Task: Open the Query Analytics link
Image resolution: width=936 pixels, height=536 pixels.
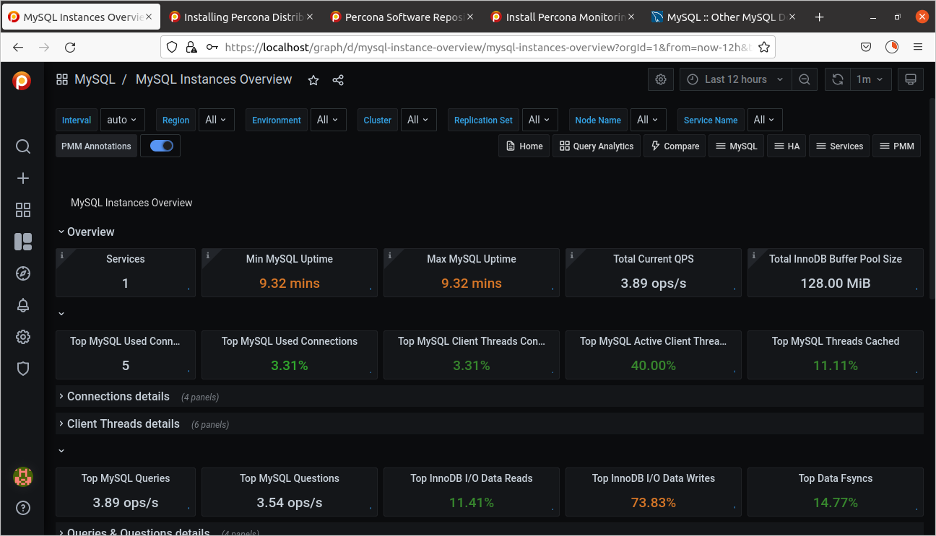Action: click(x=596, y=146)
